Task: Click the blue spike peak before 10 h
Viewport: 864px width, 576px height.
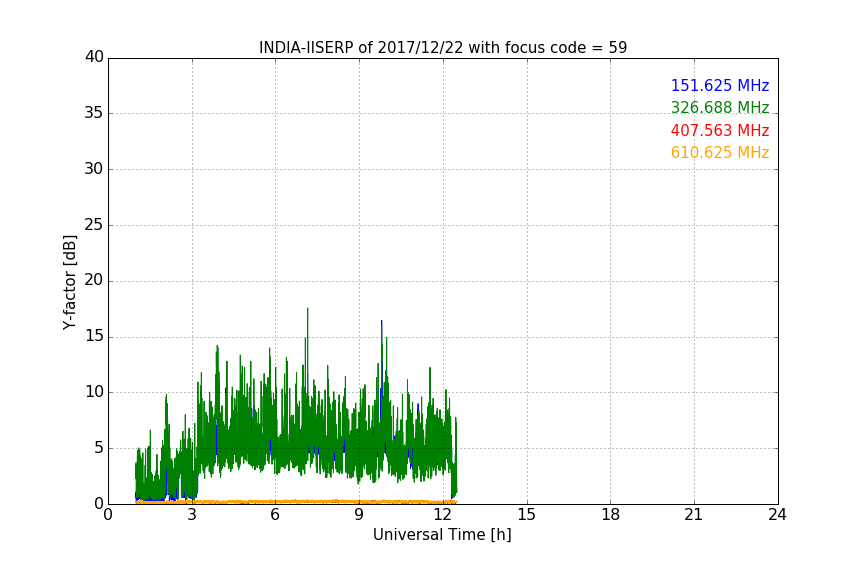Action: coord(381,322)
